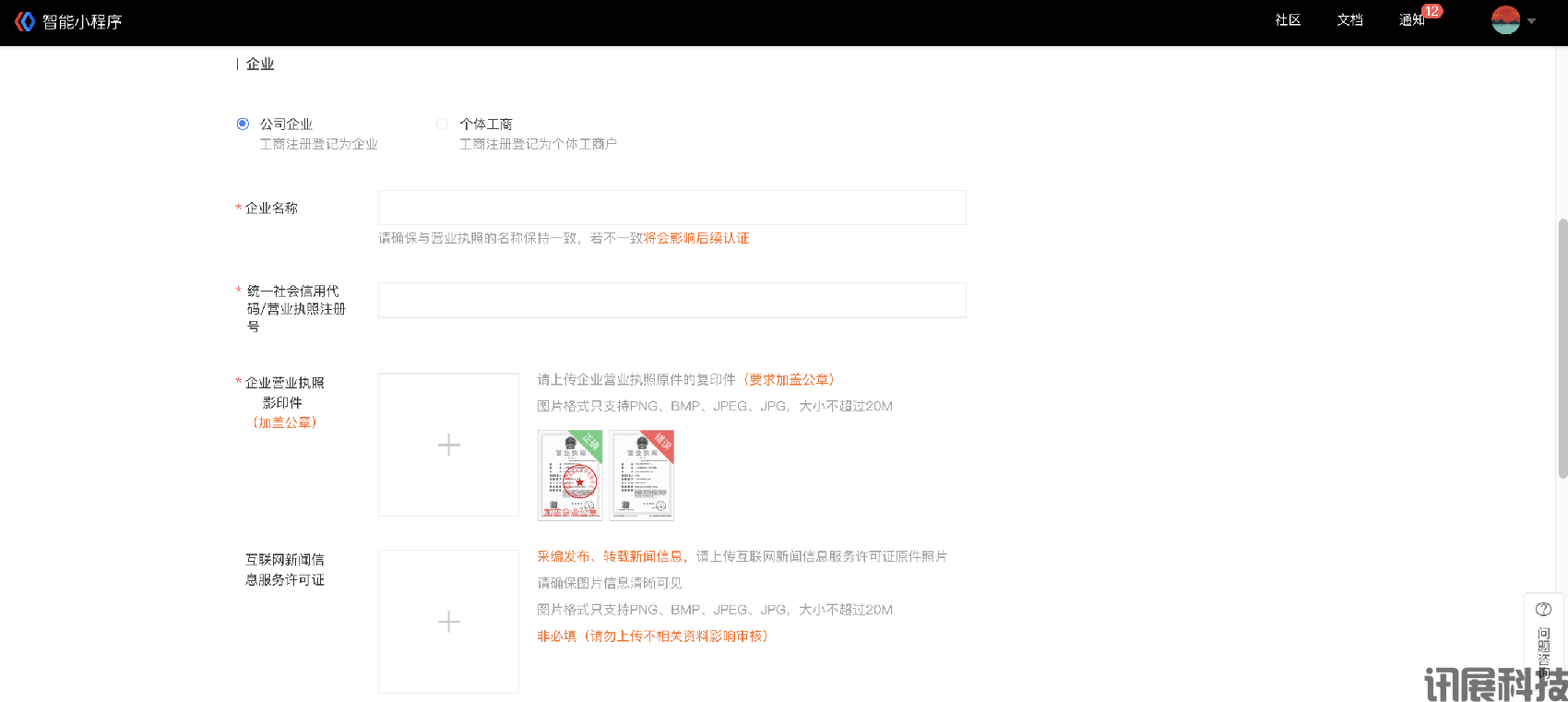Open the 社区 menu item
Image resolution: width=1568 pixels, height=702 pixels.
click(1288, 20)
